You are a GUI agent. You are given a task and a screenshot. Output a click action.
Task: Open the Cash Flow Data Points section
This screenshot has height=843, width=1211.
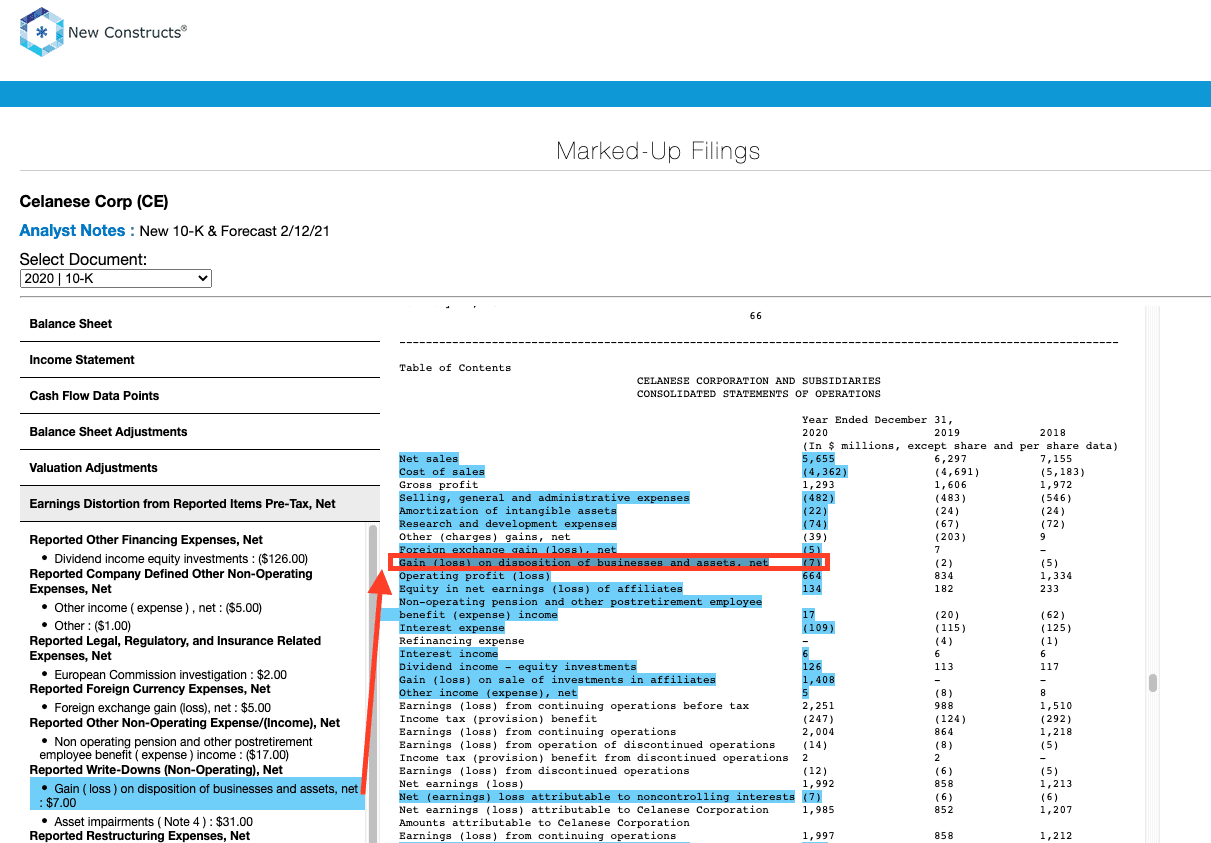click(x=199, y=396)
